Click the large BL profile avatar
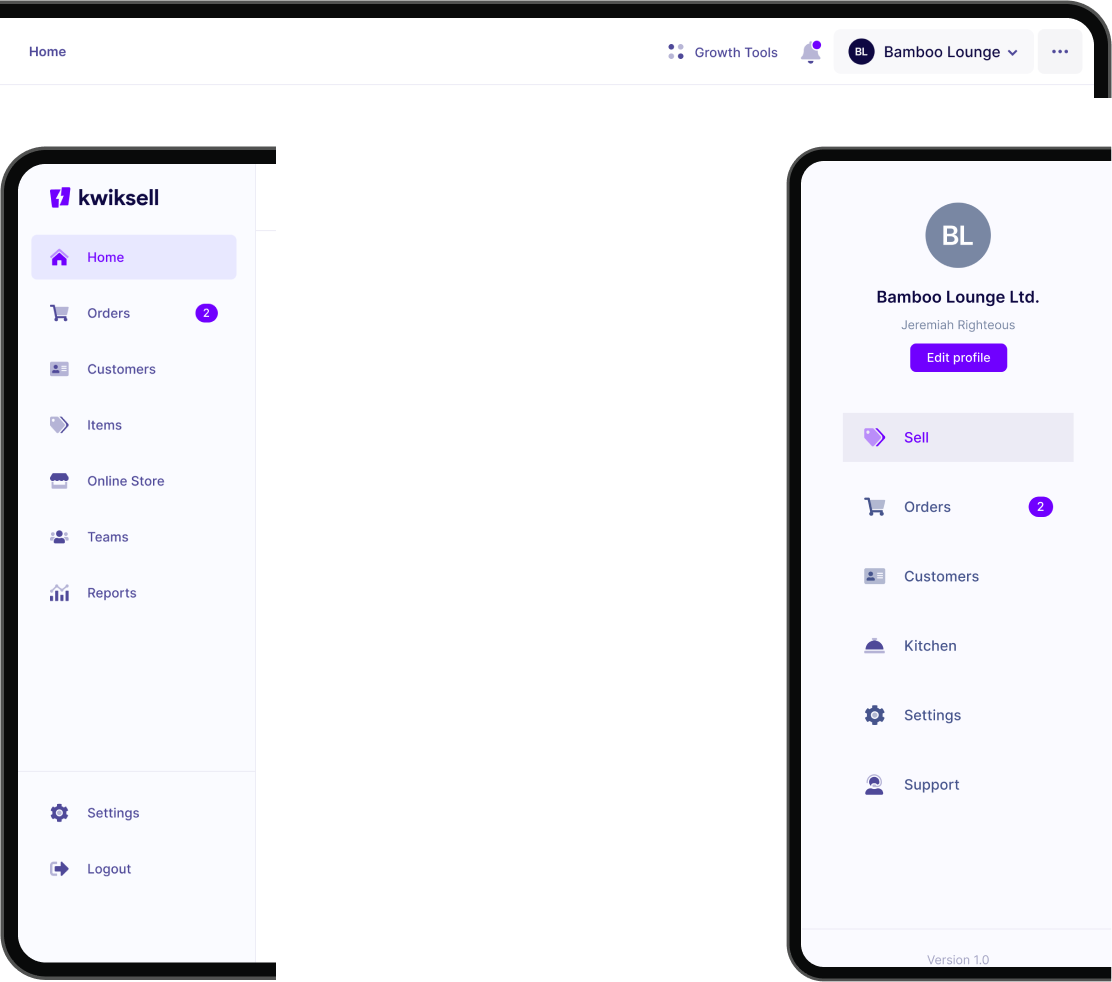This screenshot has width=1112, height=982. [x=957, y=235]
